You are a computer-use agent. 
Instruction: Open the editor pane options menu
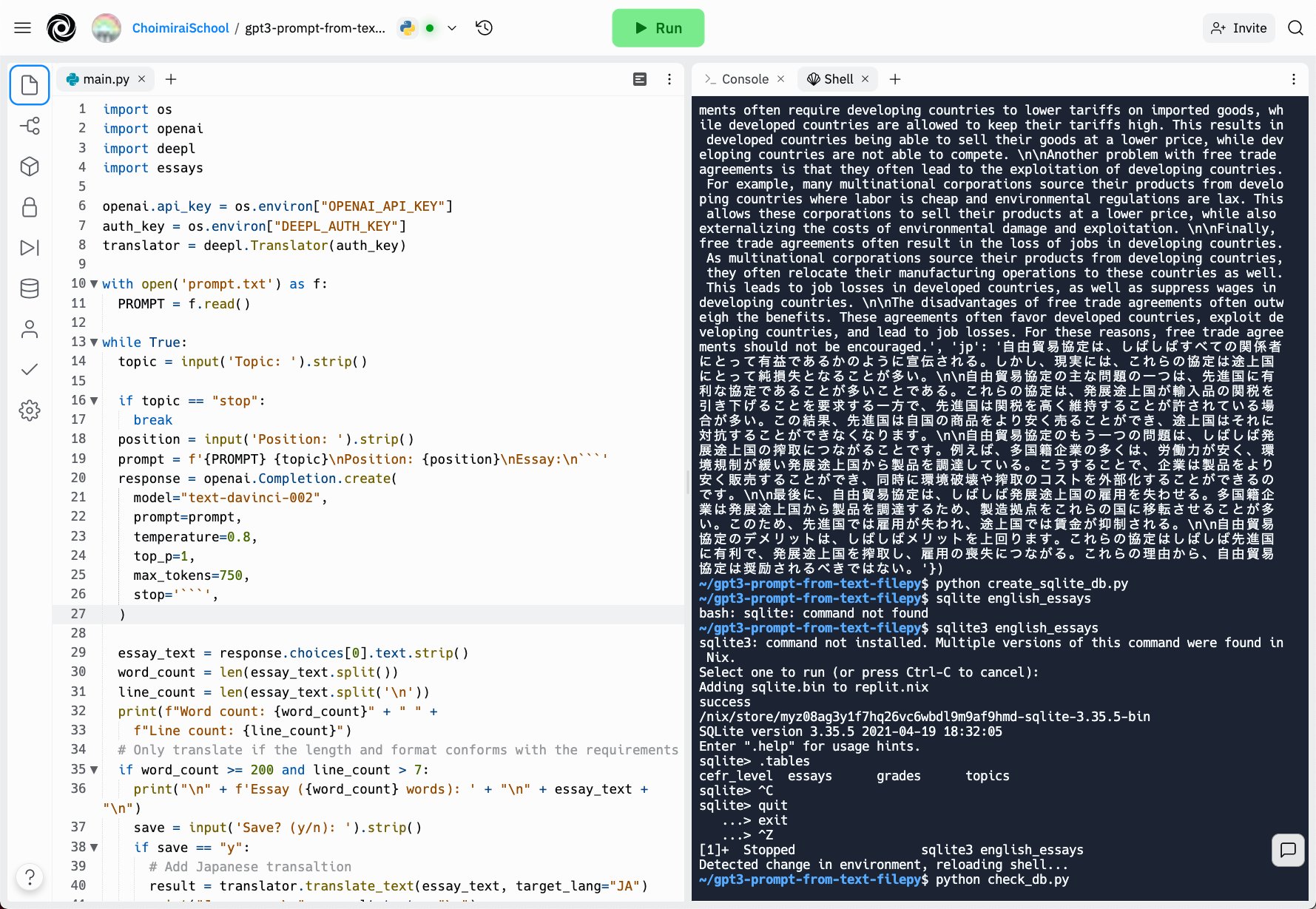(x=669, y=79)
